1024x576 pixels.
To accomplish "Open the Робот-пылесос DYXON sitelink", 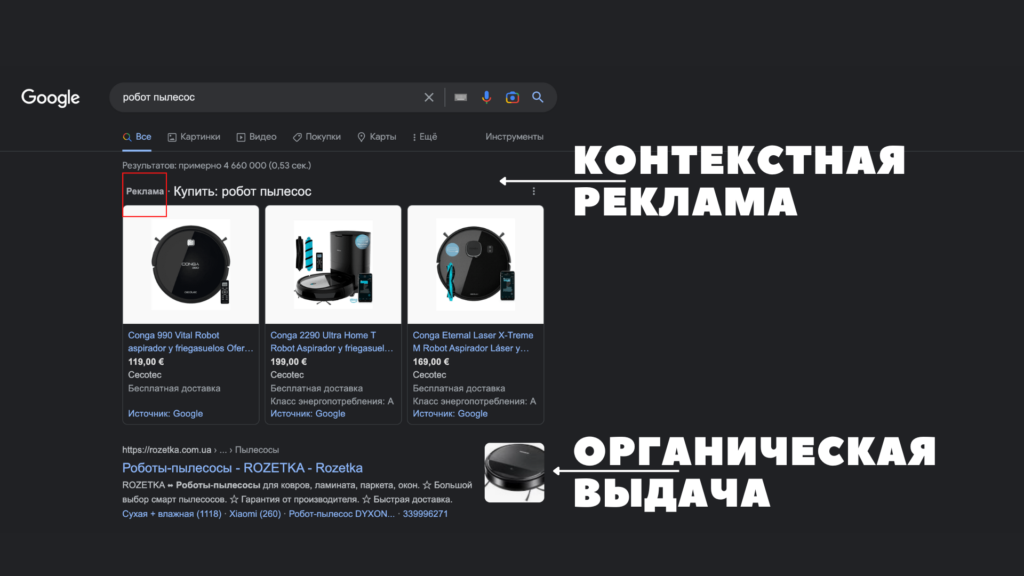I will (342, 514).
